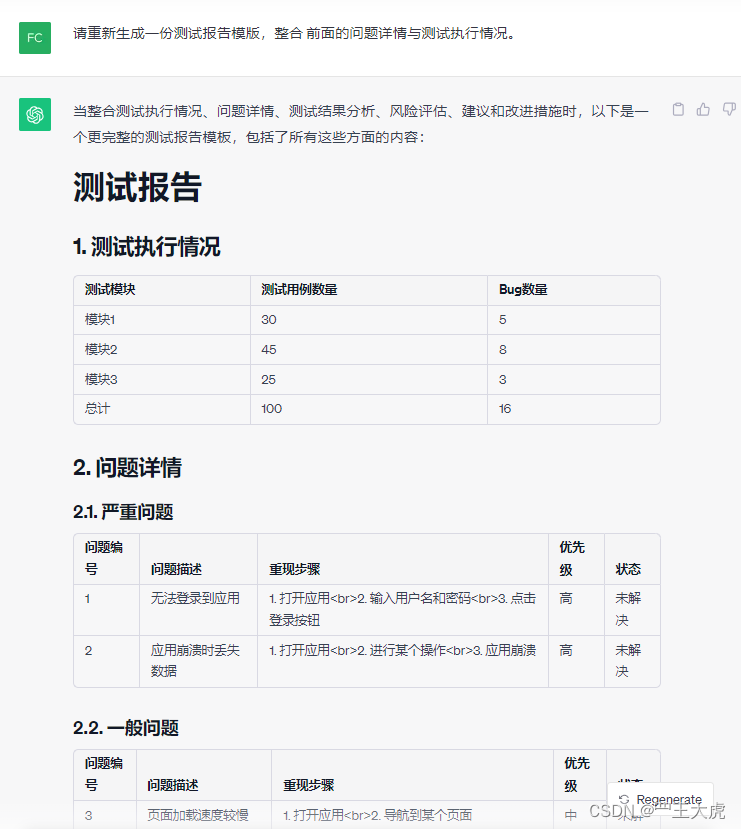
Task: Click the total bug count 16
Action: pyautogui.click(x=505, y=409)
